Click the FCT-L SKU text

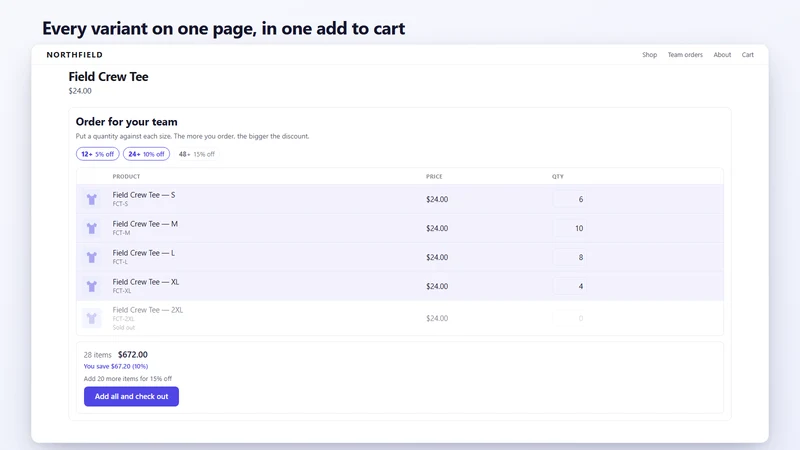(120, 262)
